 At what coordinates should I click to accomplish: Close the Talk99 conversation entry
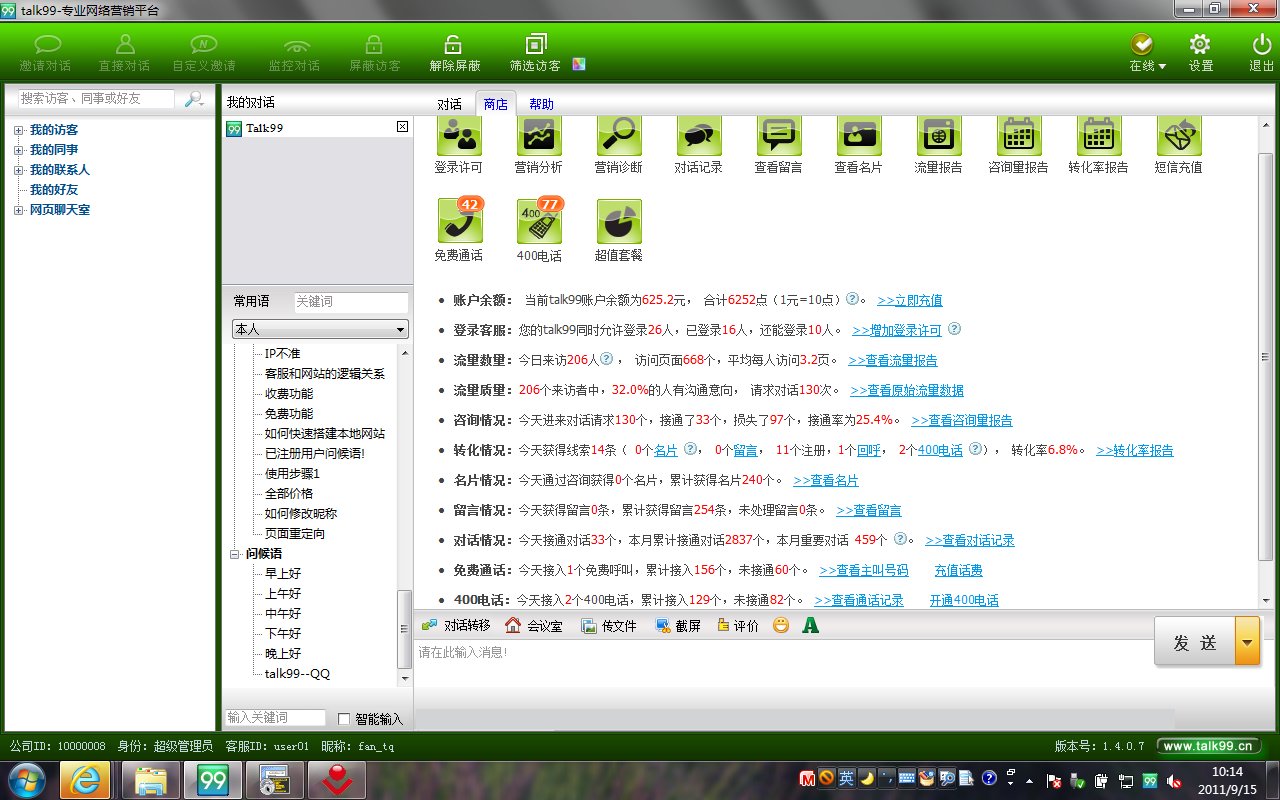[402, 127]
